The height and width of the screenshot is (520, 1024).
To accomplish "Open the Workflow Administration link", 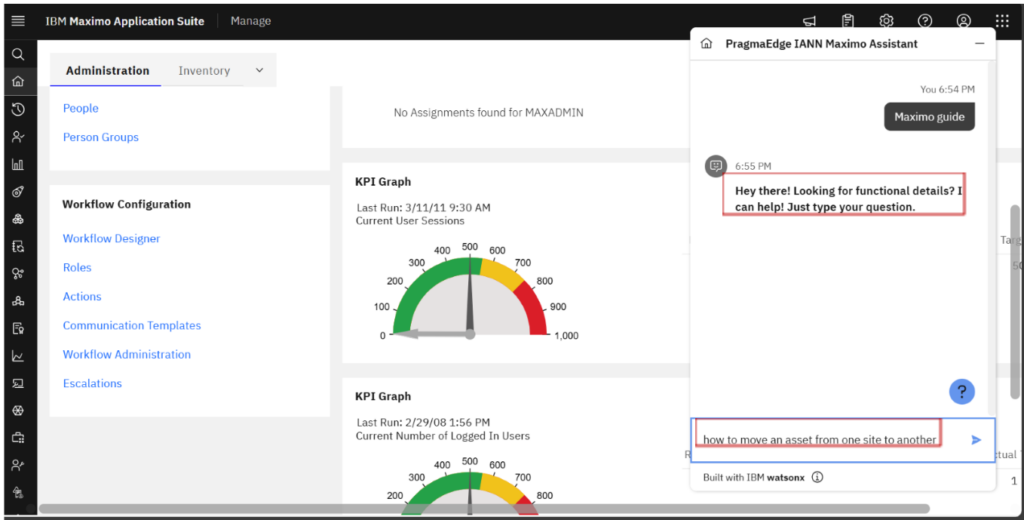I will [x=127, y=354].
